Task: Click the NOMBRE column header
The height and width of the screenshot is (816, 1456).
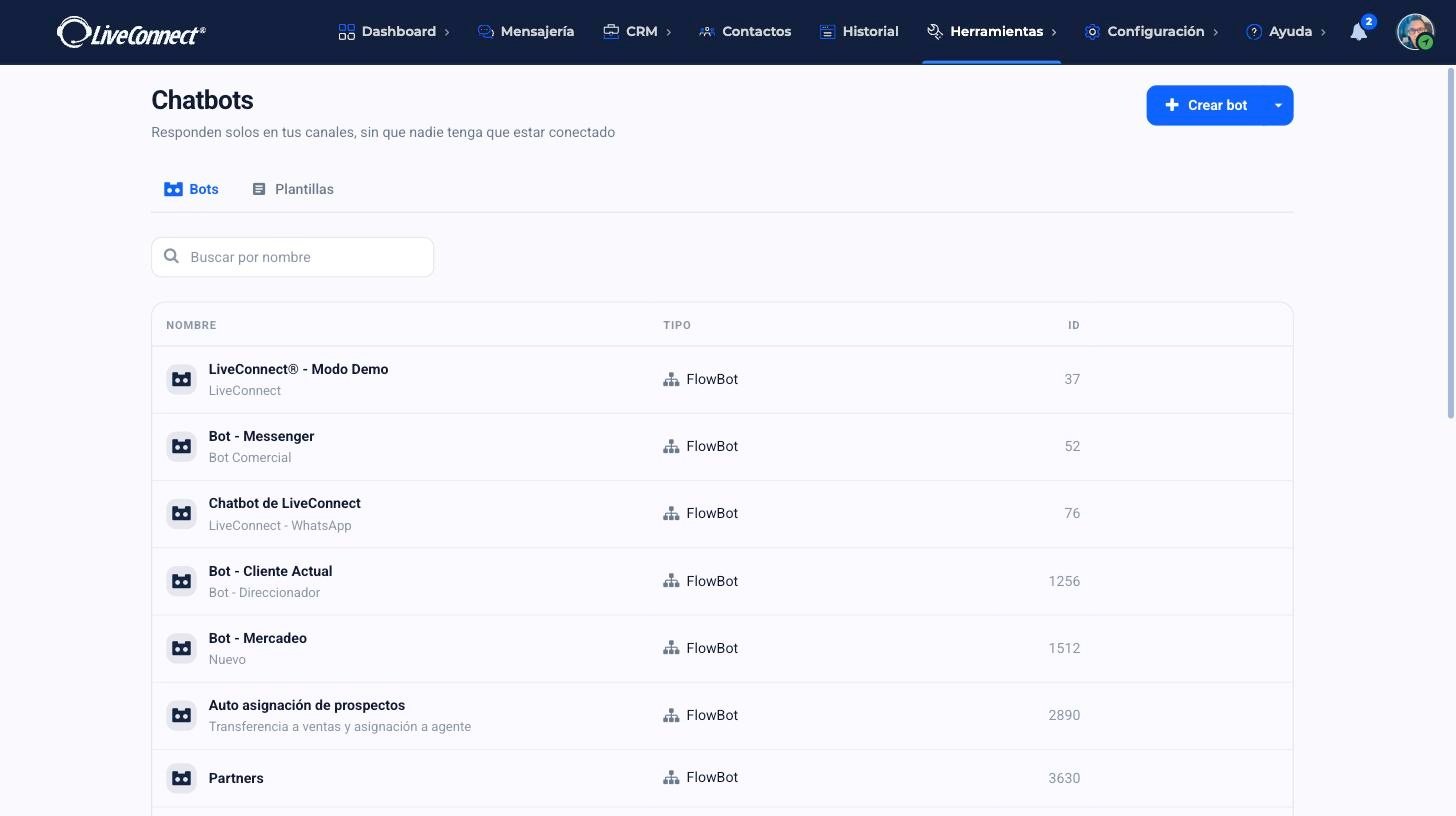Action: click(191, 325)
